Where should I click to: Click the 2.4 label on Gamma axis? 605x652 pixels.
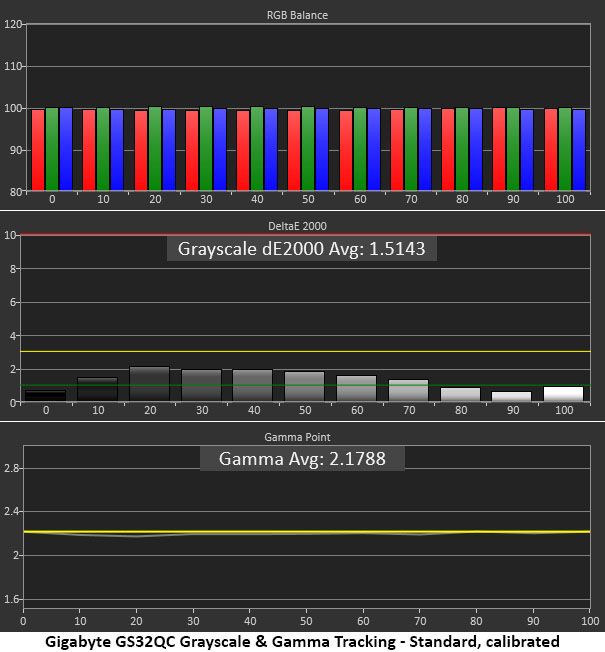pyautogui.click(x=12, y=511)
